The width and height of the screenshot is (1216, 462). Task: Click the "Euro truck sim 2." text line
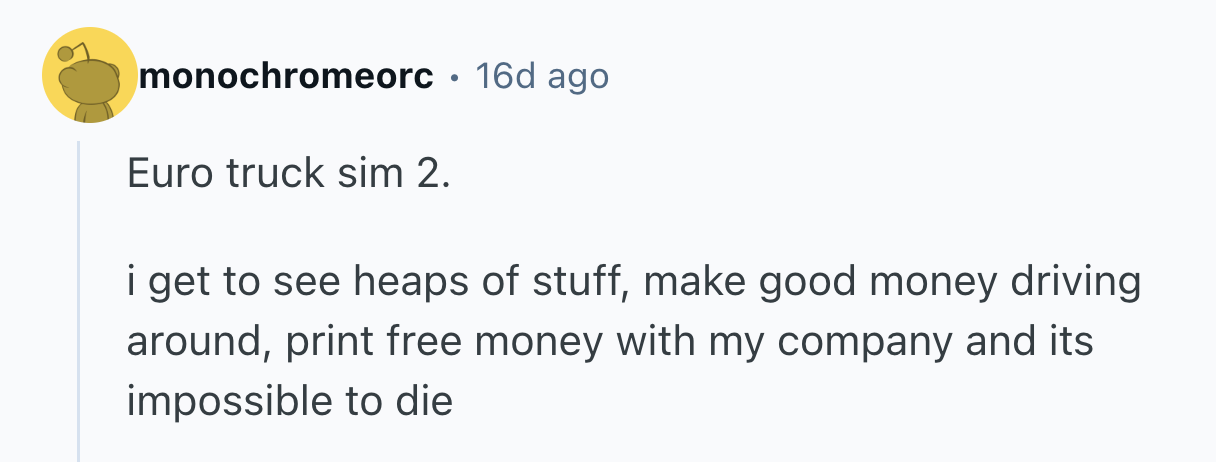coord(289,174)
